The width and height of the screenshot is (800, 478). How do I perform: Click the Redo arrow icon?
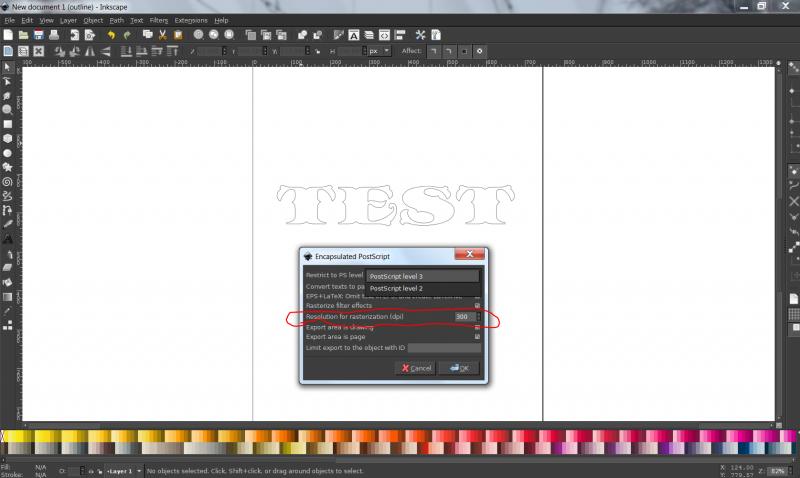pyautogui.click(x=127, y=35)
